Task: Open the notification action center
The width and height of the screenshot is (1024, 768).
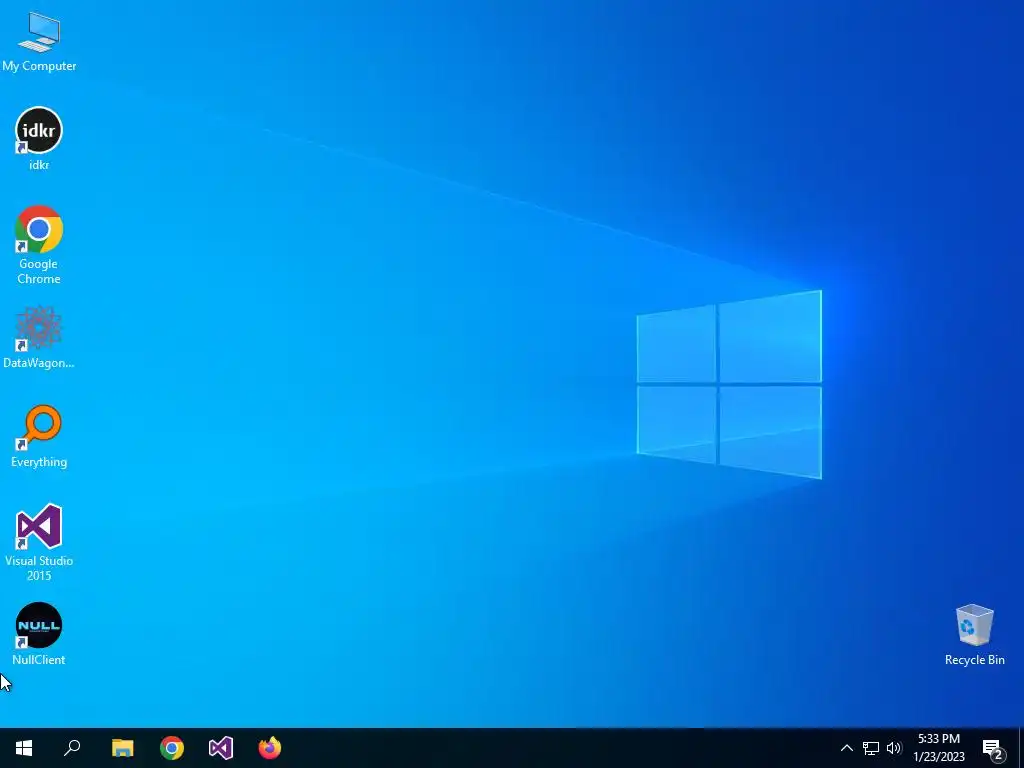Action: click(x=993, y=749)
